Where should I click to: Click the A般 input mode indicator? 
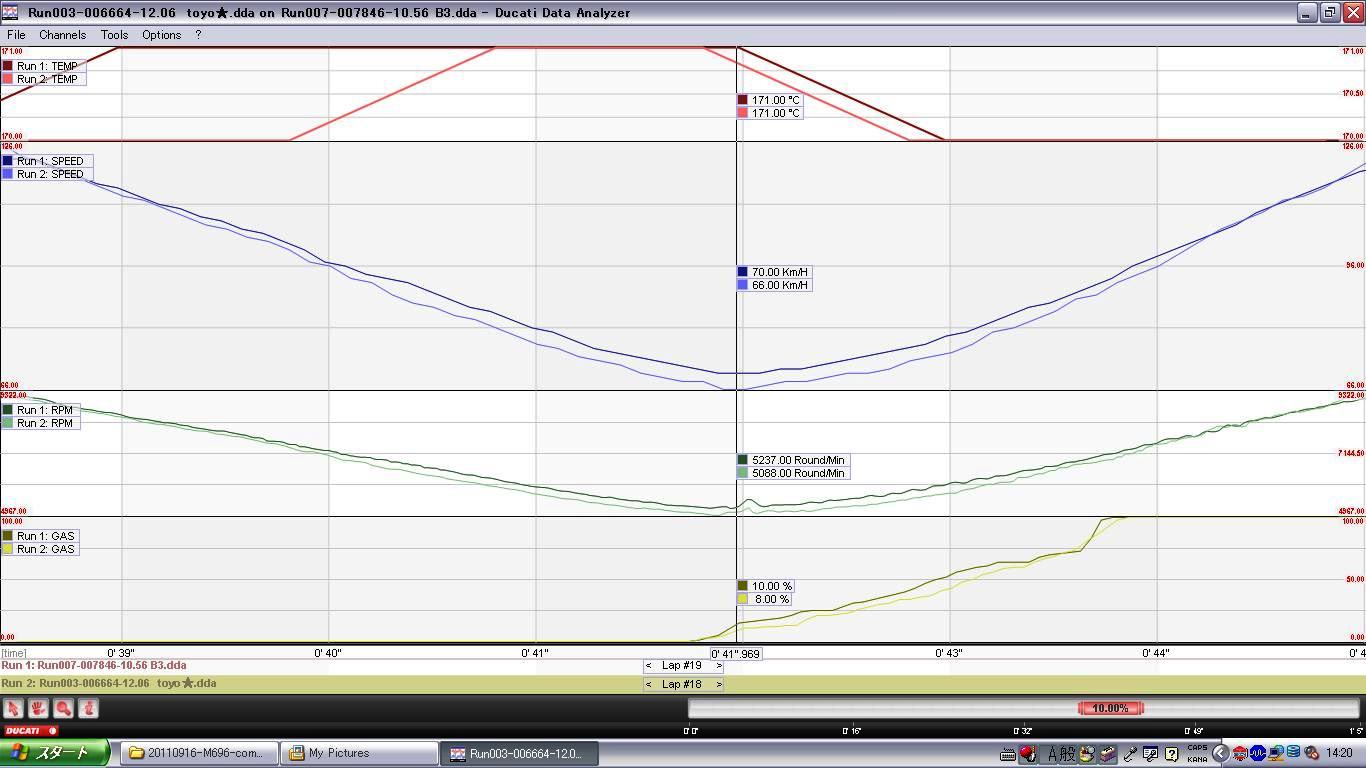[x=1061, y=754]
